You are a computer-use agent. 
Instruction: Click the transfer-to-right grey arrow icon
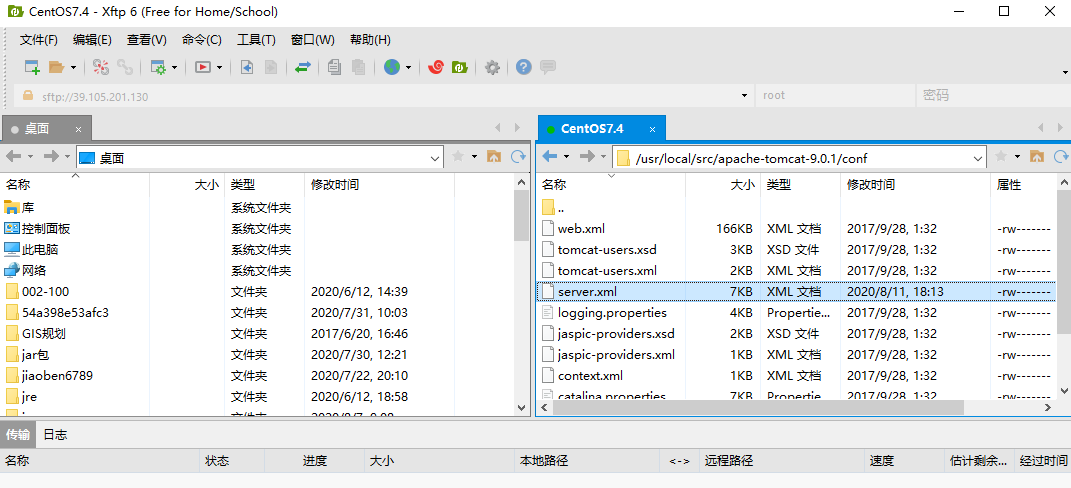click(x=270, y=67)
